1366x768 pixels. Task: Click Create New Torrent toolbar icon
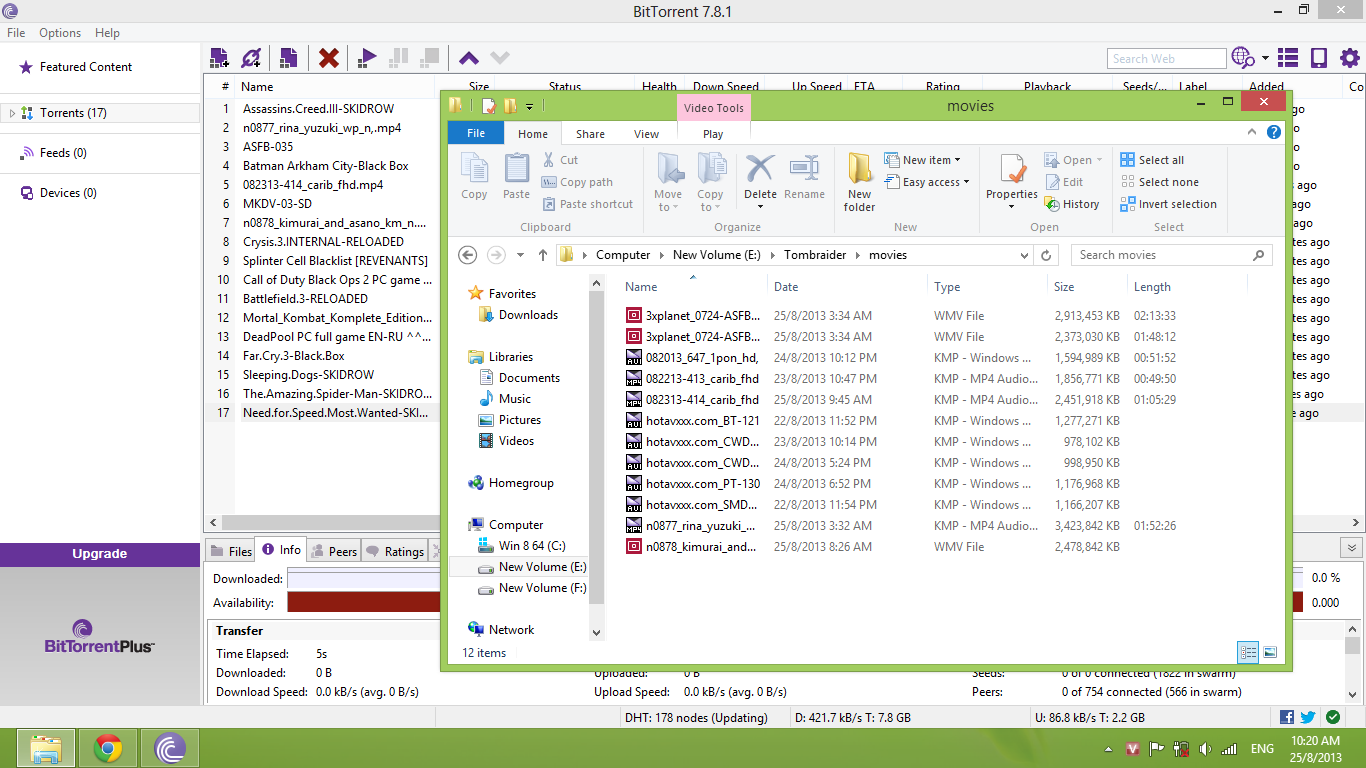click(288, 58)
